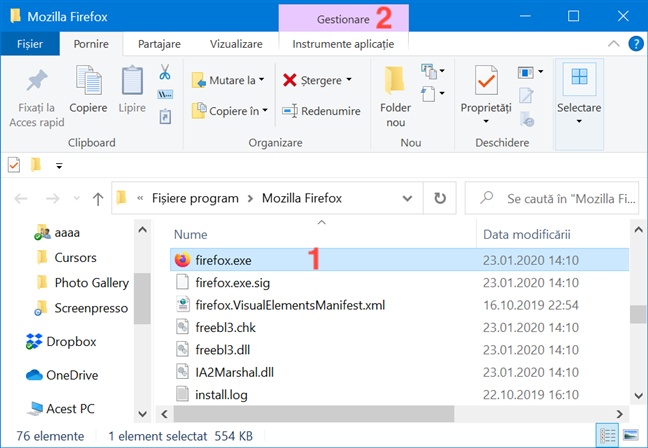Select IA2Marshal.dll file

(399, 372)
